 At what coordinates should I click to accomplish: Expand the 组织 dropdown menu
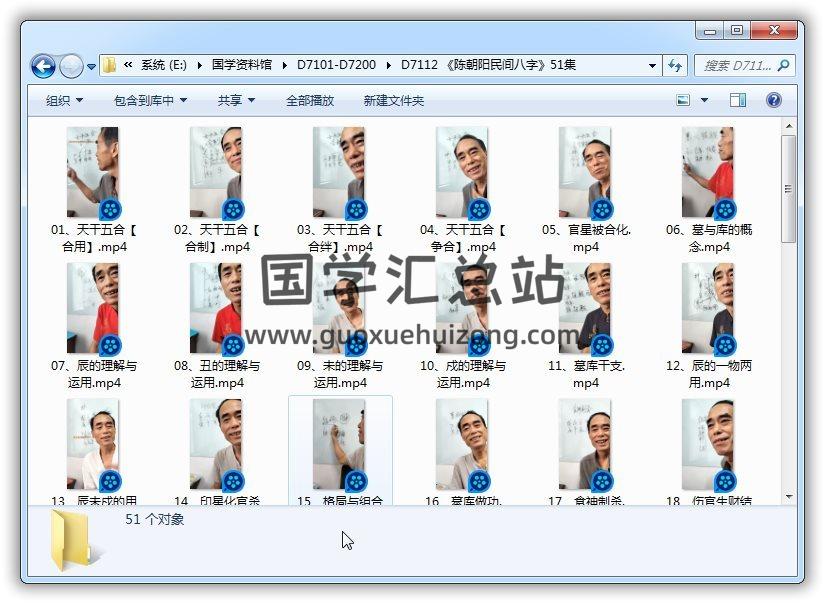[64, 100]
